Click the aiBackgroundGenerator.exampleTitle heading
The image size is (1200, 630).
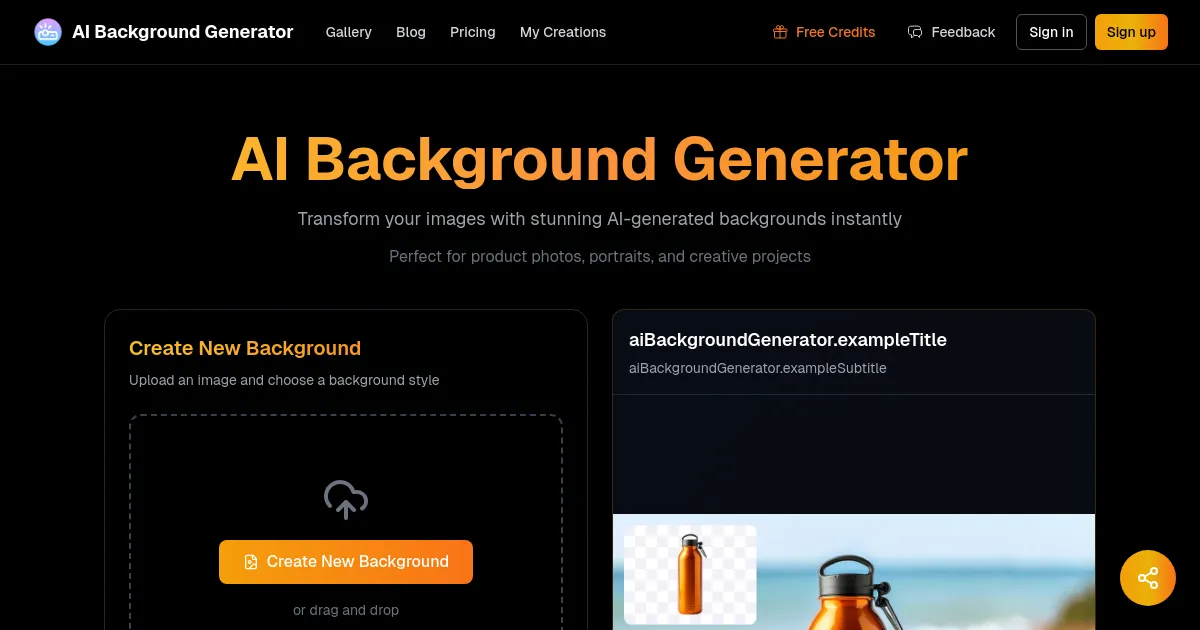[787, 340]
